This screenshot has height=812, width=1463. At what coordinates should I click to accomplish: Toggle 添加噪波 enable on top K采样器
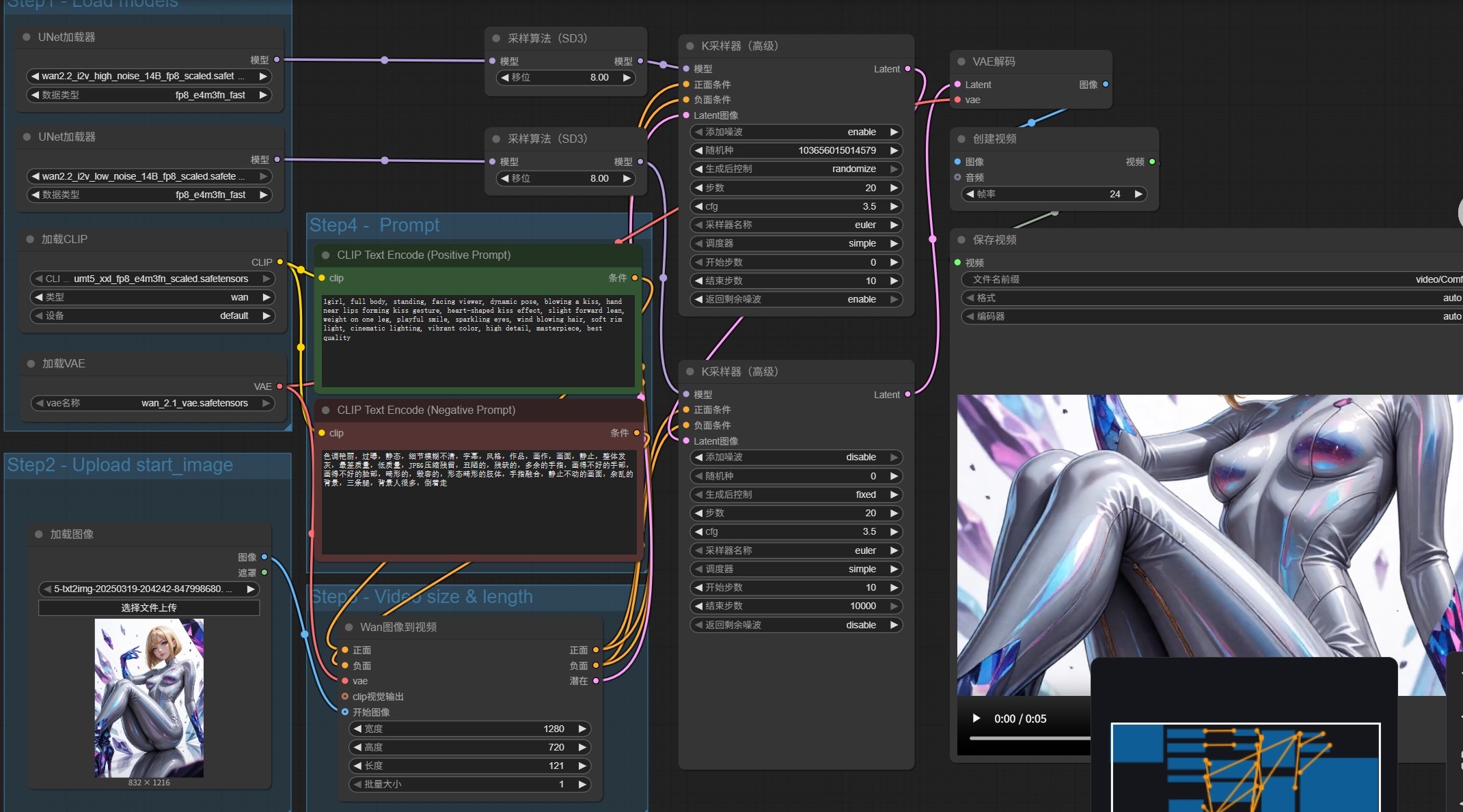(x=796, y=132)
